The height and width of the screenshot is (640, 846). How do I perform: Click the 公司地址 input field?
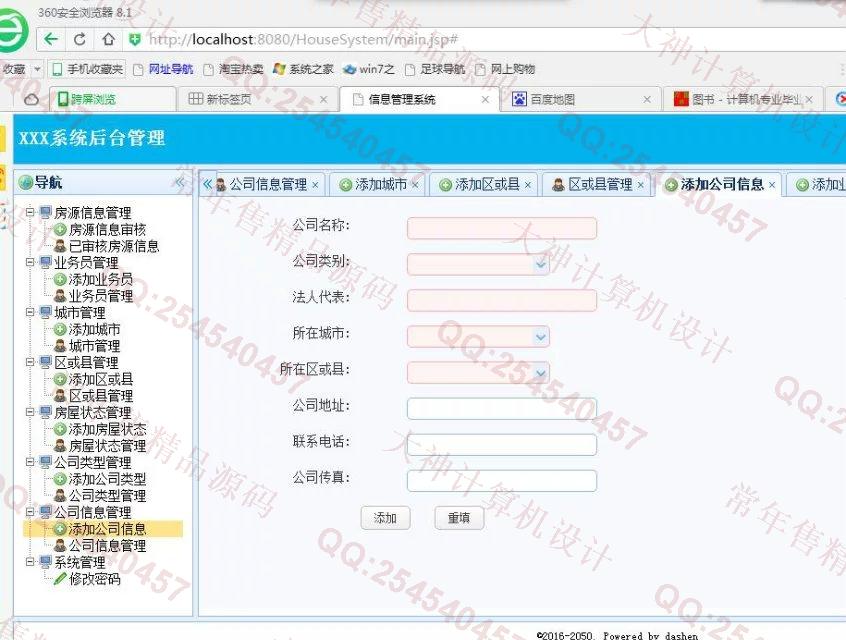point(502,408)
